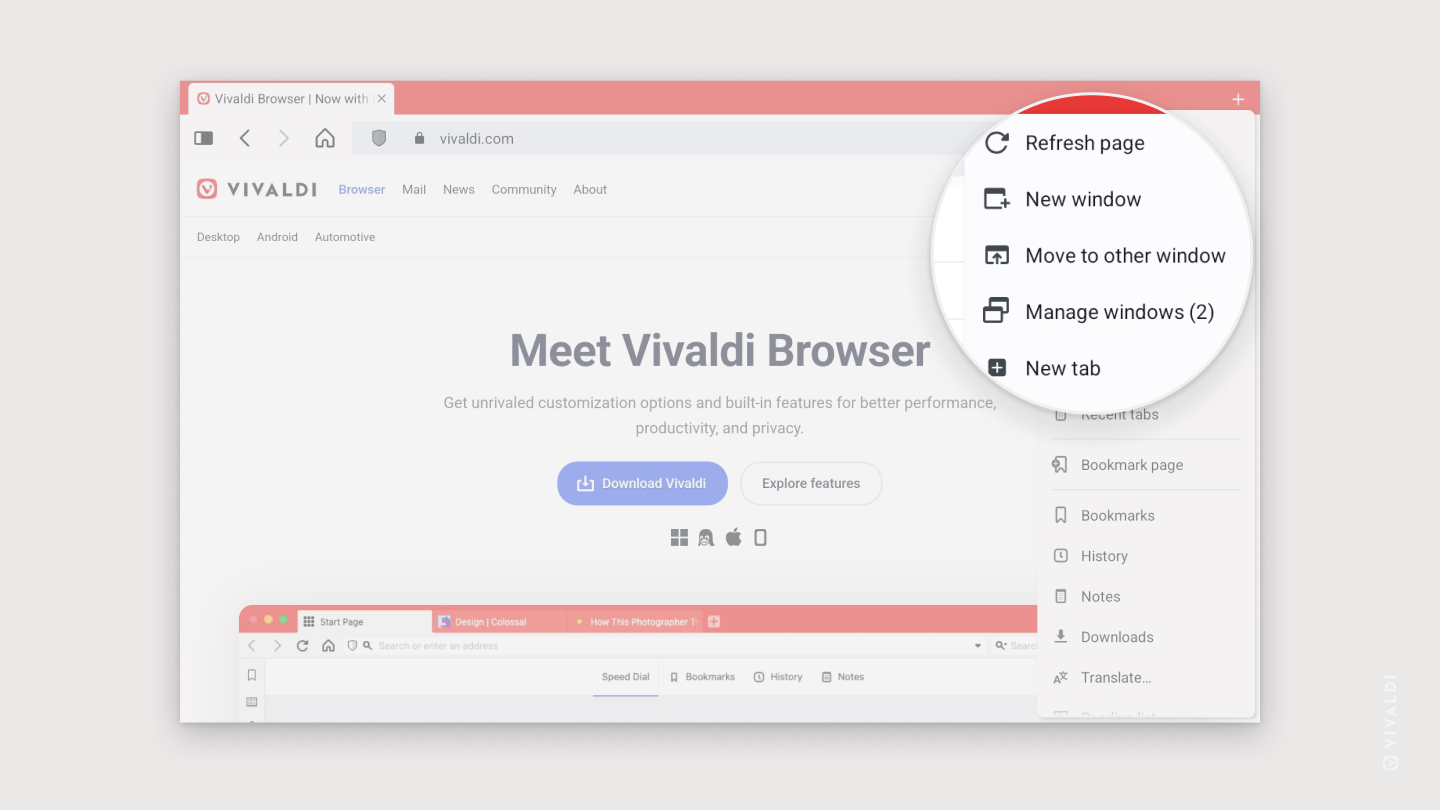The height and width of the screenshot is (810, 1440).
Task: Choose the Windows download icon
Action: point(679,538)
